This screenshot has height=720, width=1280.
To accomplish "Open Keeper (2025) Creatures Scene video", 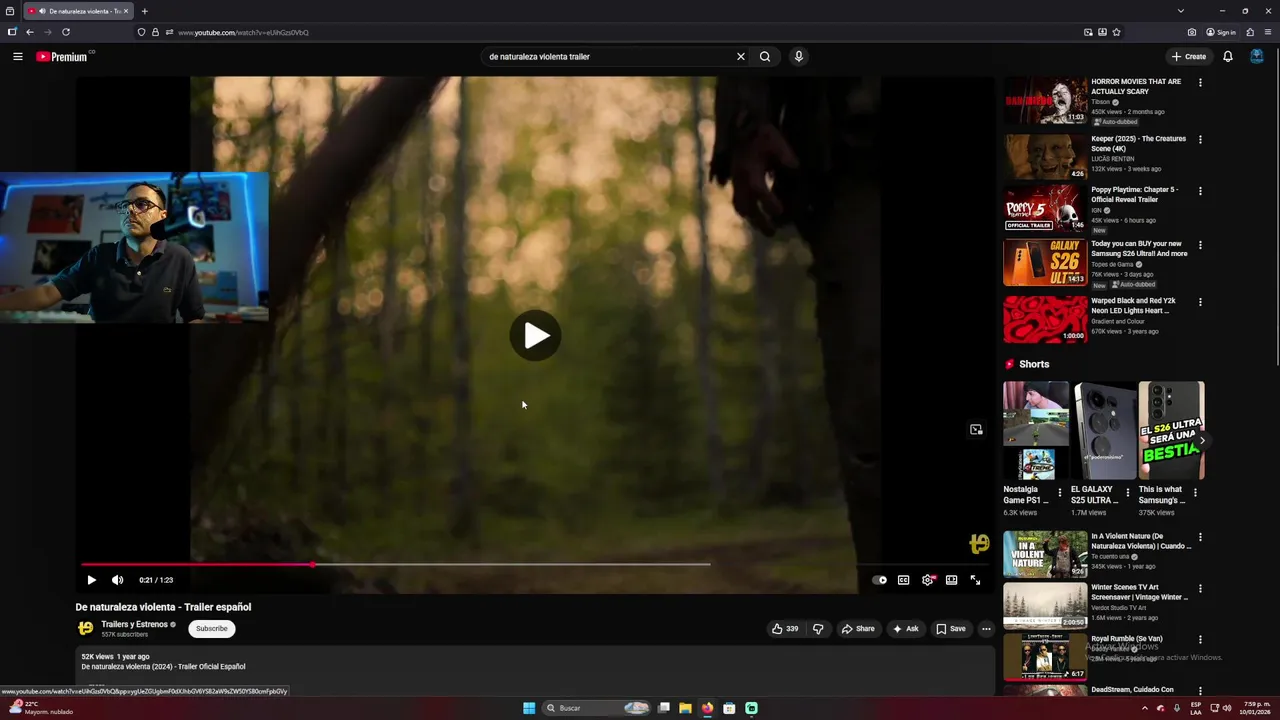I will point(1045,157).
